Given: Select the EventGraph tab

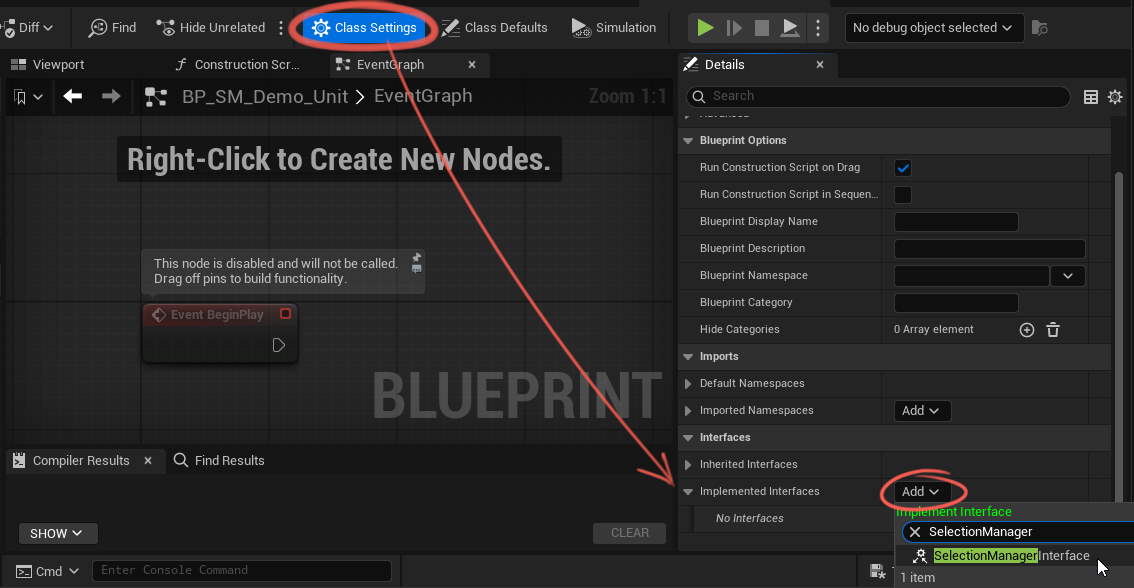Looking at the screenshot, I should (391, 65).
